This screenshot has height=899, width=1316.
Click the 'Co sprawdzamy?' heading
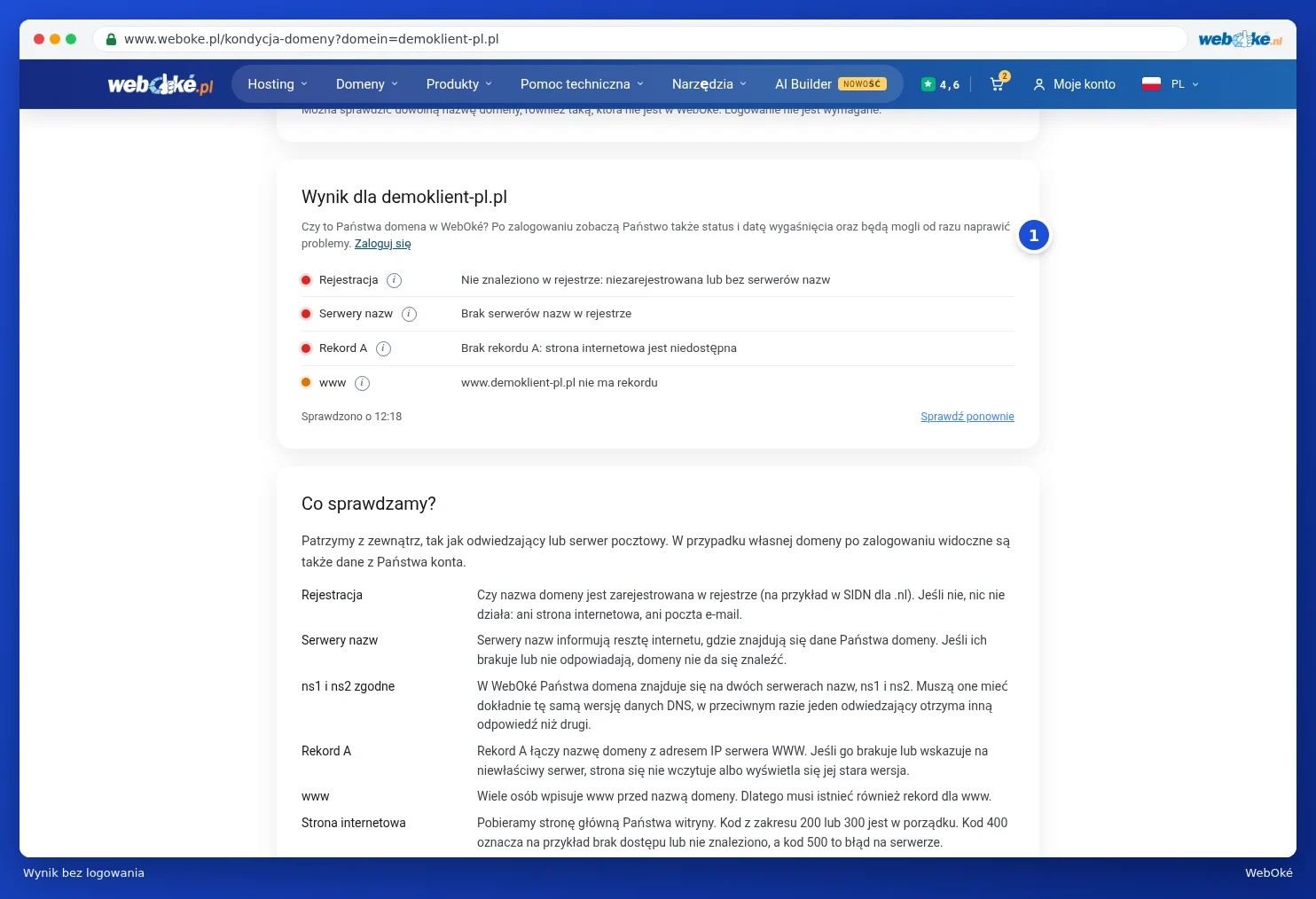[x=369, y=504]
